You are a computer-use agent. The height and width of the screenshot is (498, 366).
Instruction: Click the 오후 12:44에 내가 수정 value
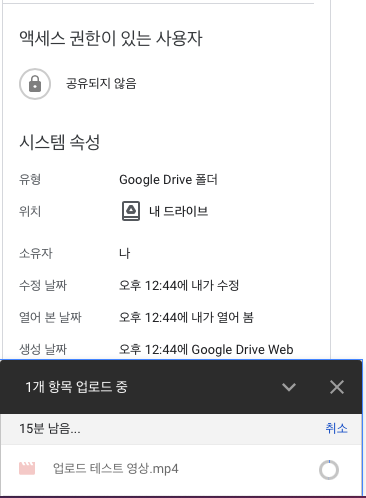[x=179, y=285]
